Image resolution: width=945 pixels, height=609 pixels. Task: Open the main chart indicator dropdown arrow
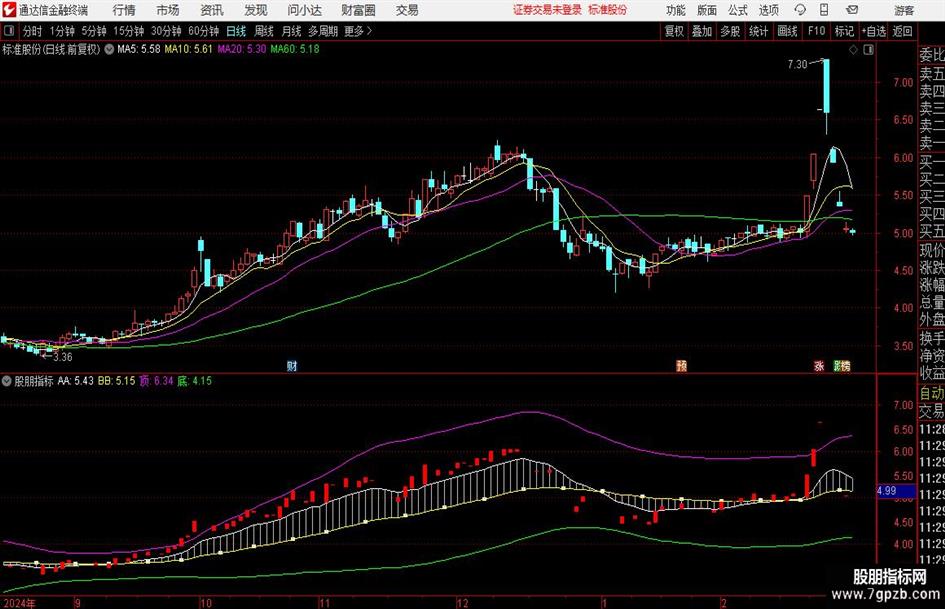[x=109, y=49]
